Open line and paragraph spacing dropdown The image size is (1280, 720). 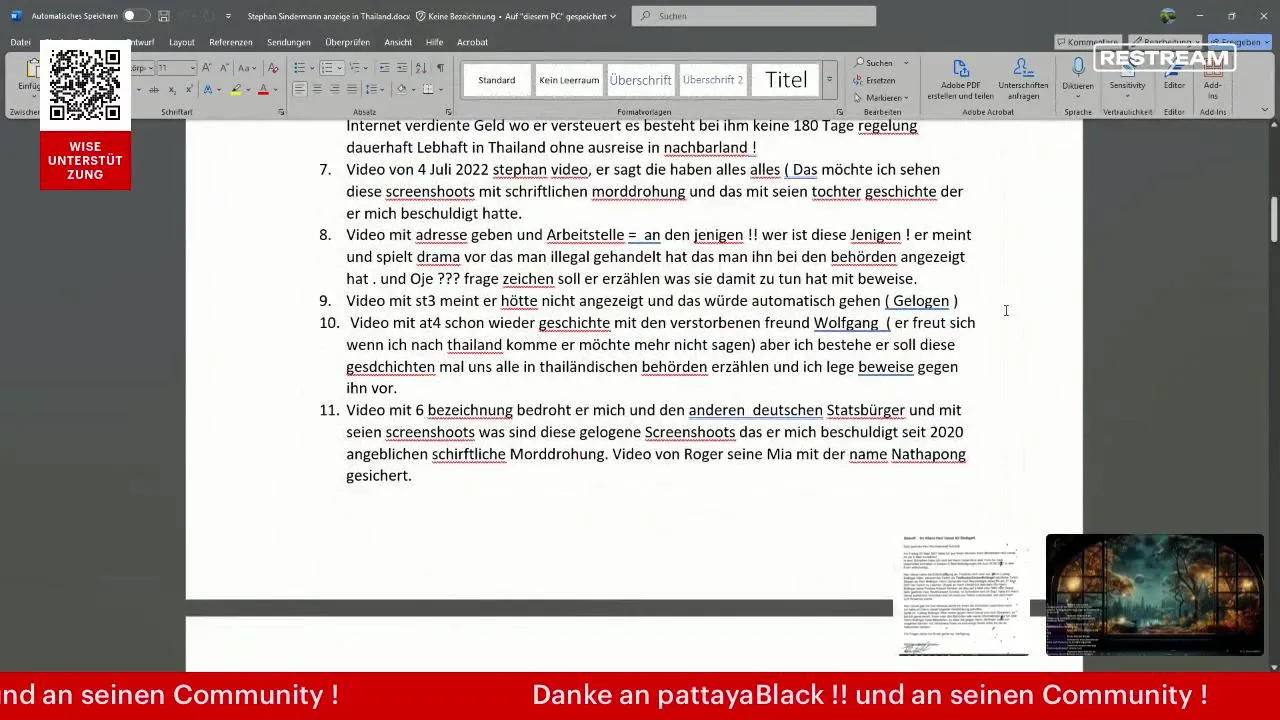[x=376, y=89]
